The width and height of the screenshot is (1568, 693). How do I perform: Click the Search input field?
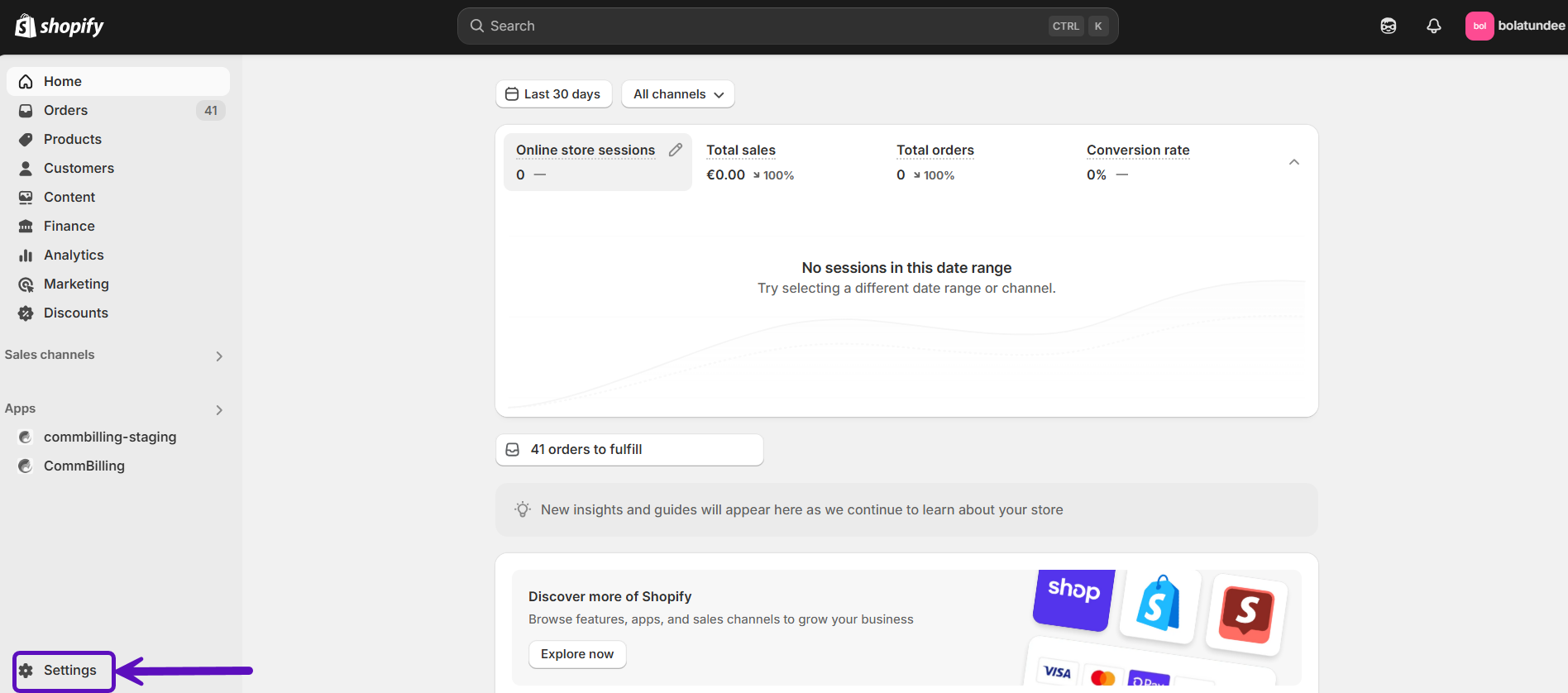click(x=761, y=26)
